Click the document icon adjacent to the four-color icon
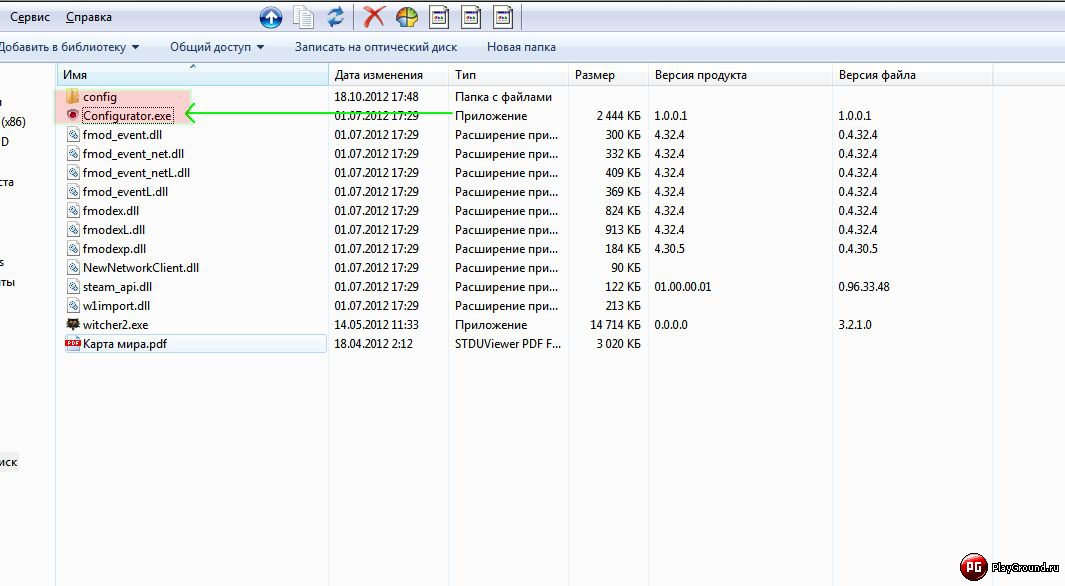The width and height of the screenshot is (1065, 586). point(439,17)
